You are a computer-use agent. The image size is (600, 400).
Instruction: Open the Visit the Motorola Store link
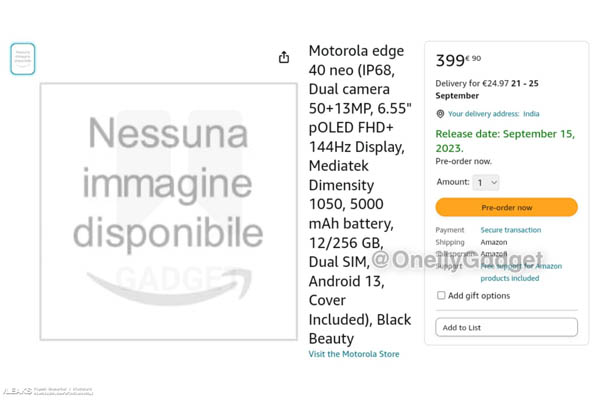[x=353, y=354]
